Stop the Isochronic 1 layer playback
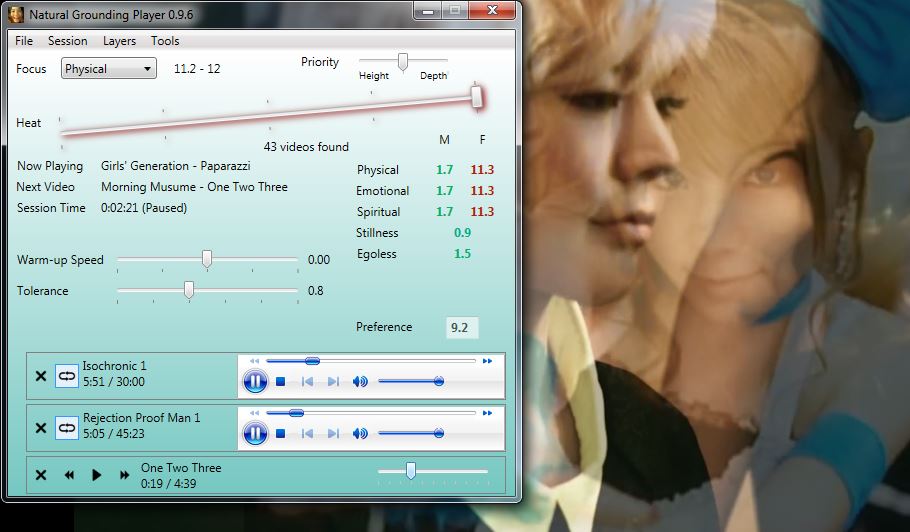Screen dimensions: 910x532 [281, 381]
